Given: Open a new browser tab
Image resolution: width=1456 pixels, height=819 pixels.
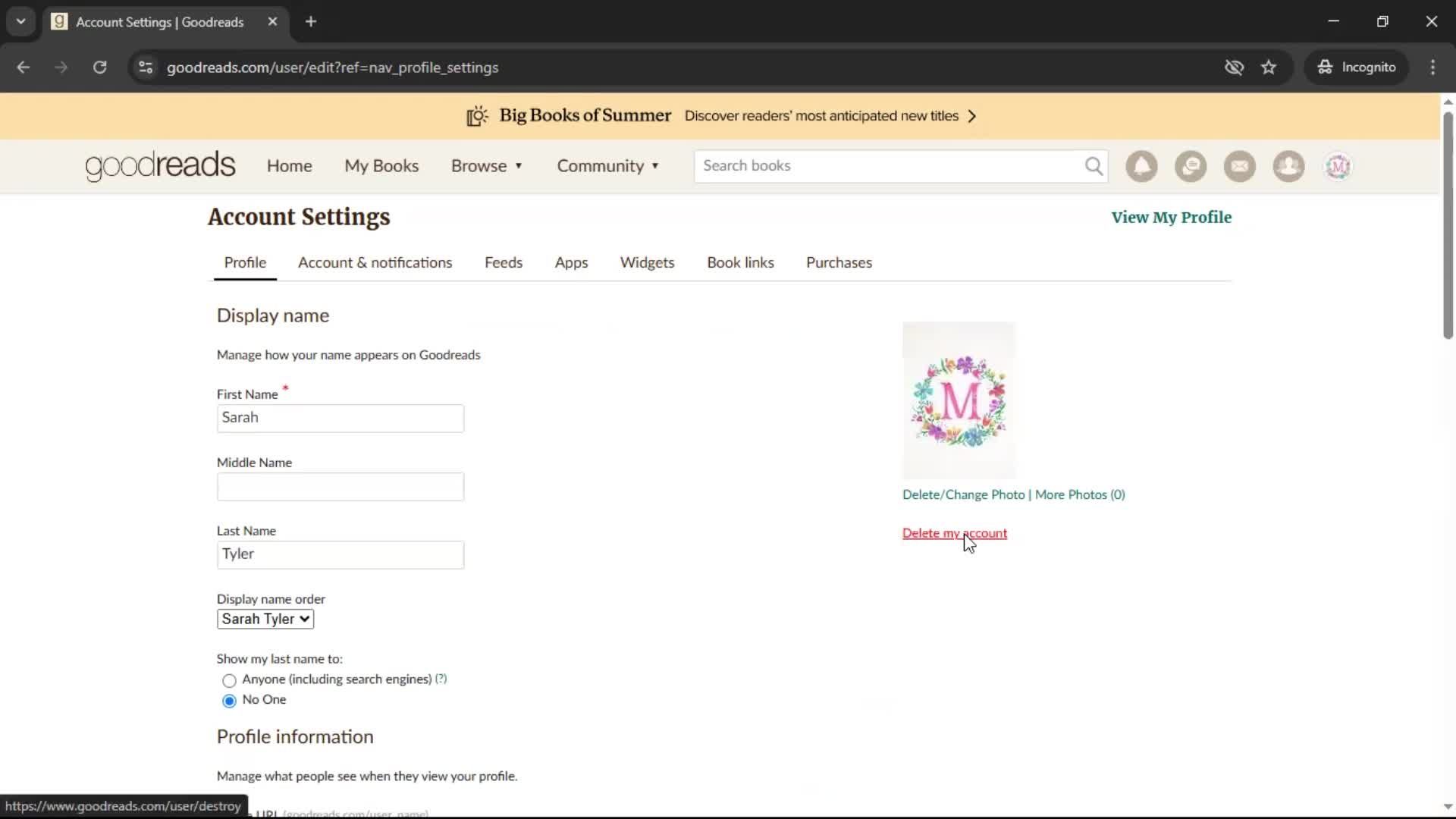Looking at the screenshot, I should pyautogui.click(x=311, y=22).
